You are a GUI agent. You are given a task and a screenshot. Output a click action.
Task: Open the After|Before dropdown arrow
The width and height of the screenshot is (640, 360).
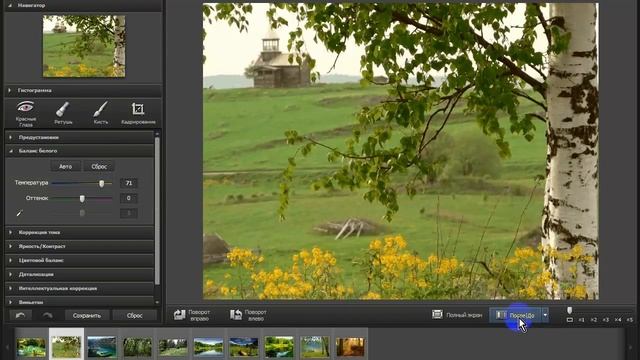[545, 315]
